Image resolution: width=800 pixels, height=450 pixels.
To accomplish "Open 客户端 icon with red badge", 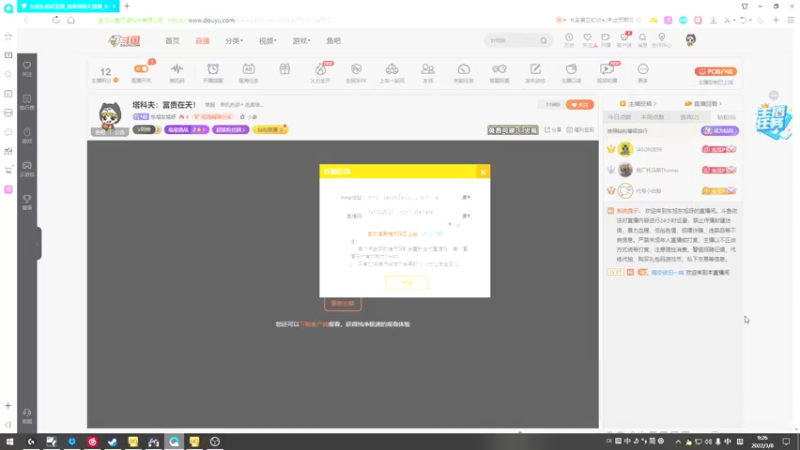I will [624, 40].
